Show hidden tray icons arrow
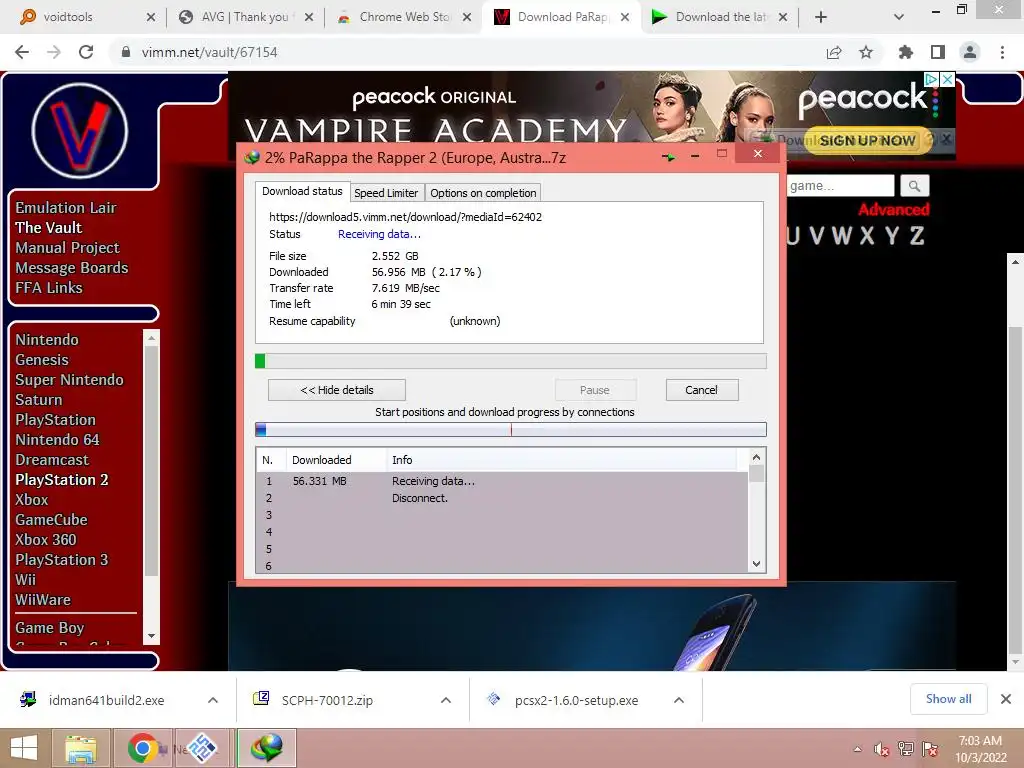Image resolution: width=1024 pixels, height=768 pixels. pos(857,749)
